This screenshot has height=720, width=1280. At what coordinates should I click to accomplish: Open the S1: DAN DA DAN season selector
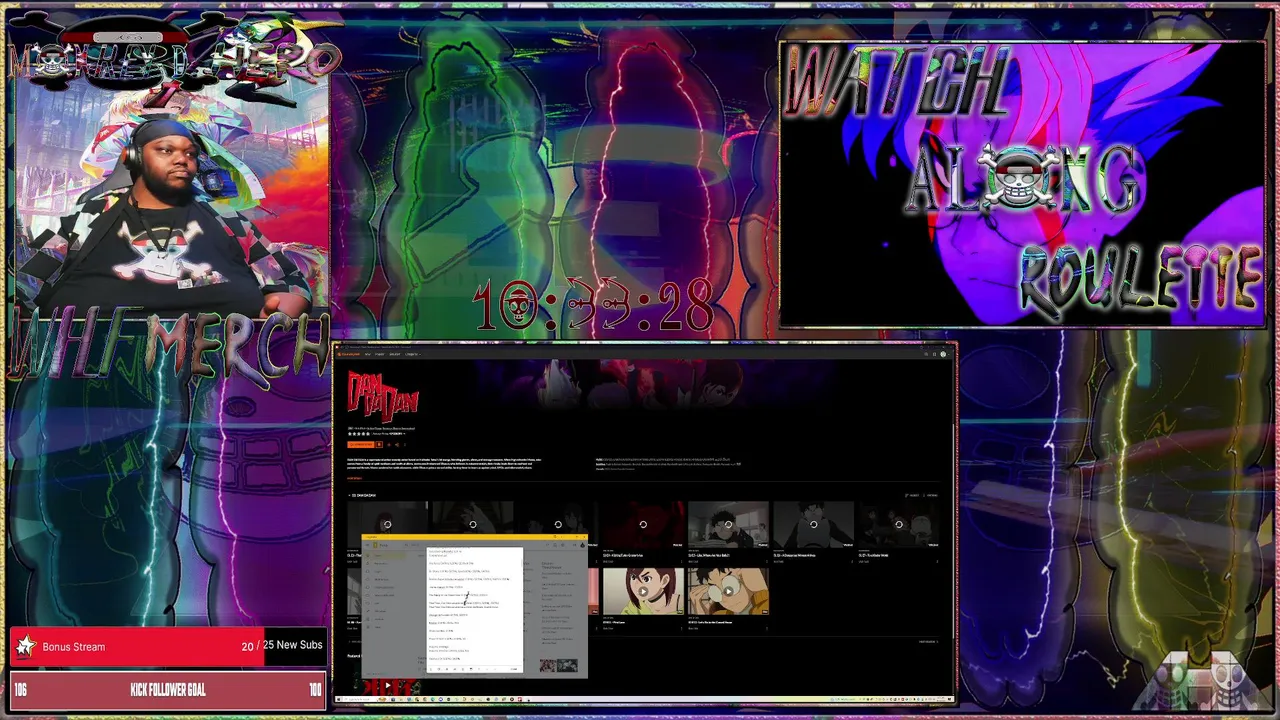click(x=362, y=495)
